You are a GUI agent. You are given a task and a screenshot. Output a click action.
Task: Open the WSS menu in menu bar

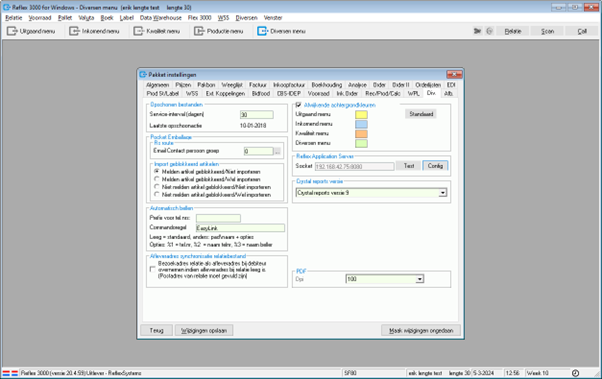pyautogui.click(x=223, y=18)
